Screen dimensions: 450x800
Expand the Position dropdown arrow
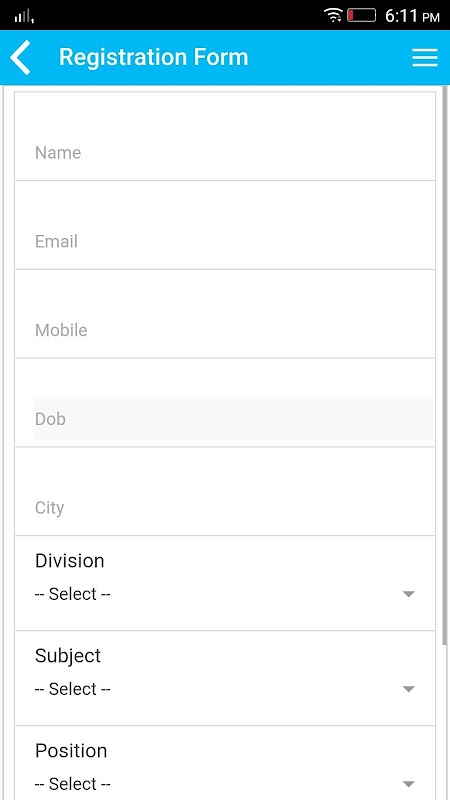[x=409, y=784]
